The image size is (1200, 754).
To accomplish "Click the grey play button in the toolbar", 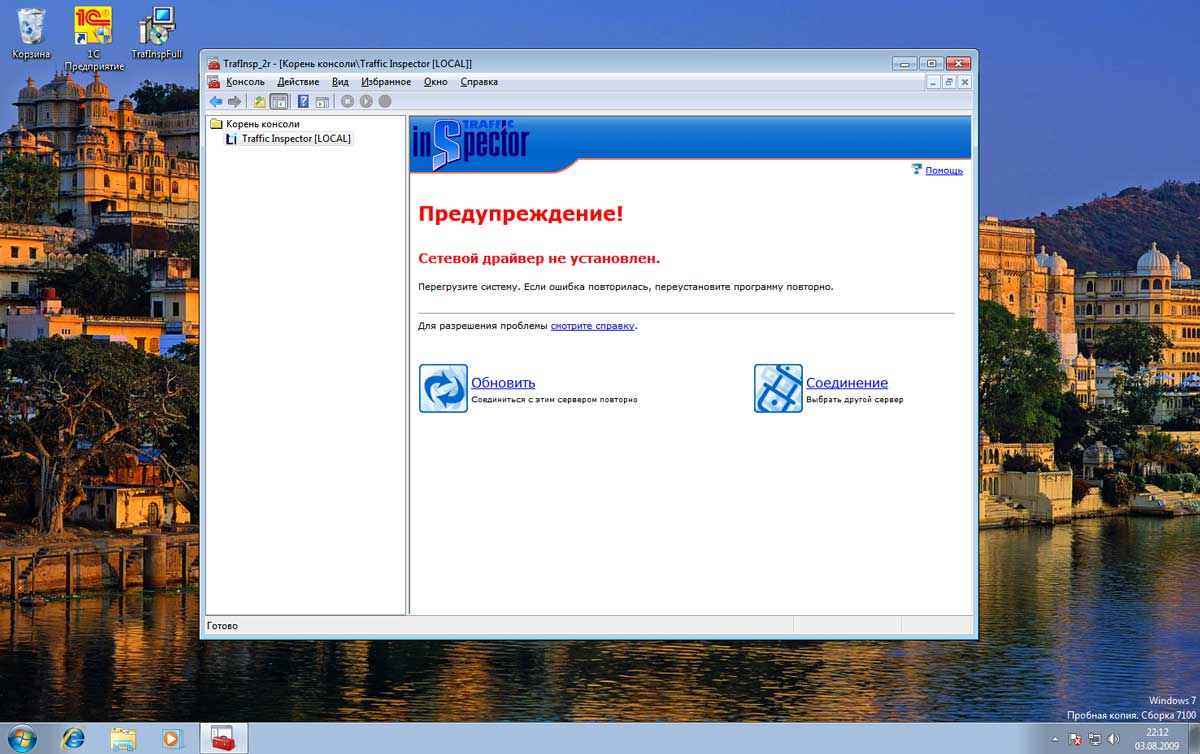I will (366, 101).
